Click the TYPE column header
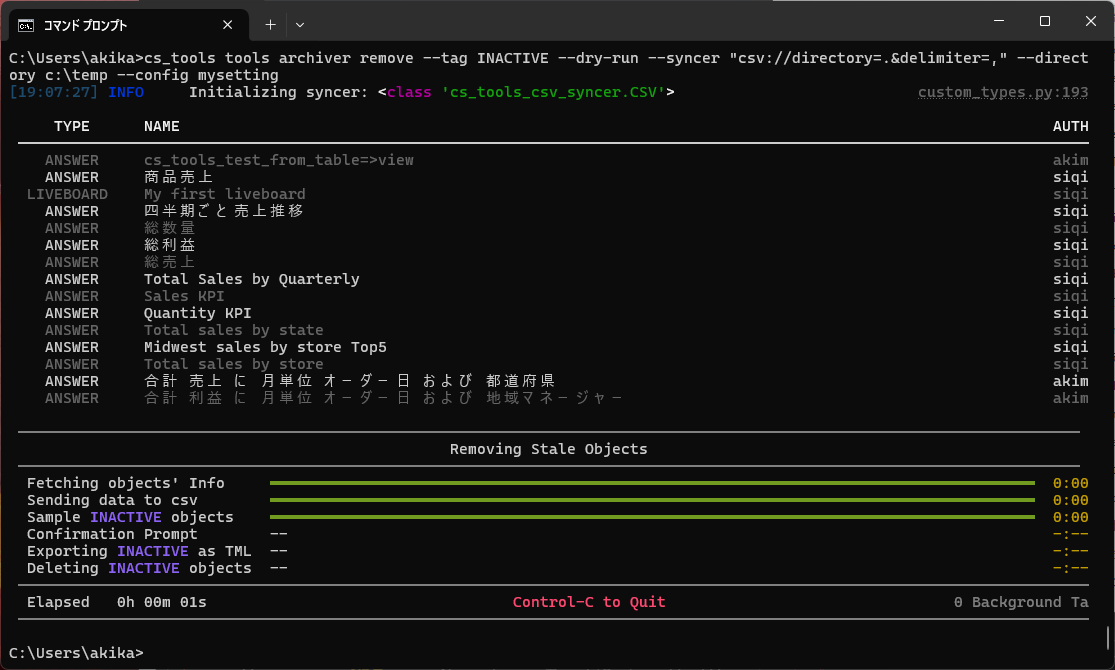1115x670 pixels. pos(71,126)
